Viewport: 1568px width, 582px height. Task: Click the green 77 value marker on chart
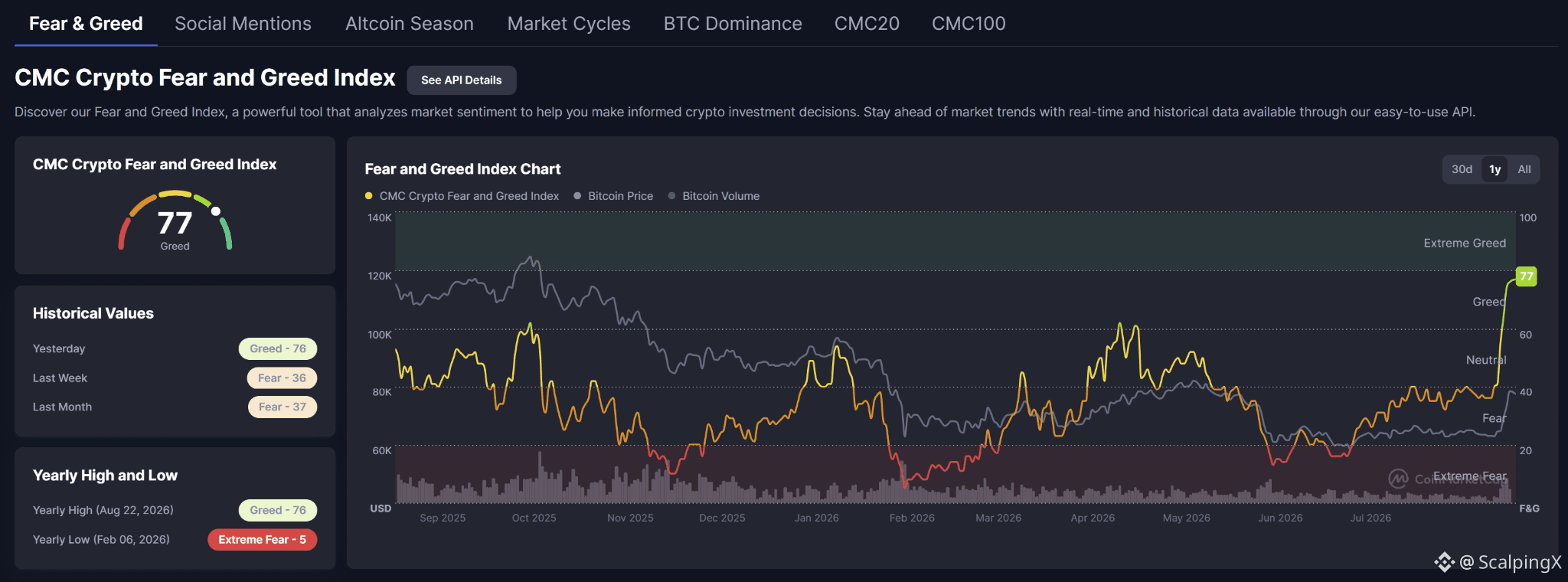tap(1526, 276)
